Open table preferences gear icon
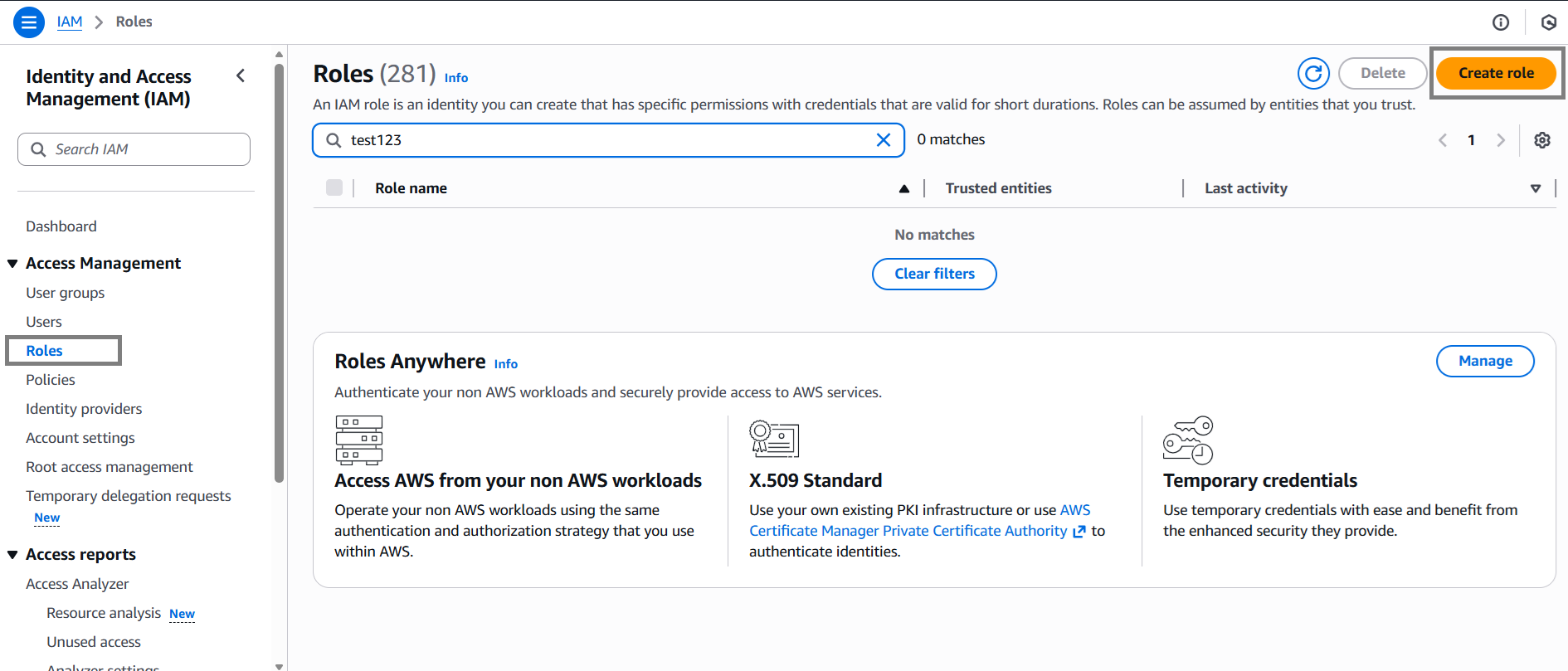The height and width of the screenshot is (671, 1568). (1542, 140)
